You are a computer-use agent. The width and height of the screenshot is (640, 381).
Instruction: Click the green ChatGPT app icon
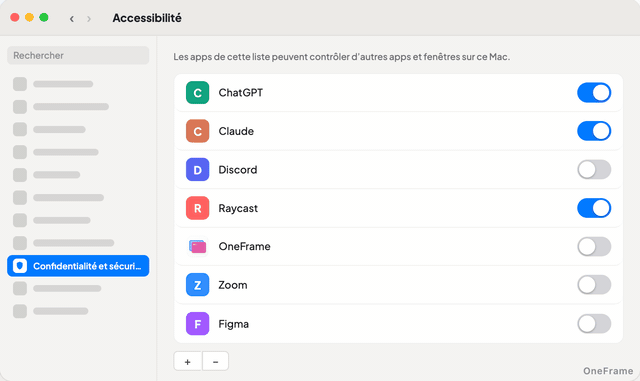coord(198,93)
